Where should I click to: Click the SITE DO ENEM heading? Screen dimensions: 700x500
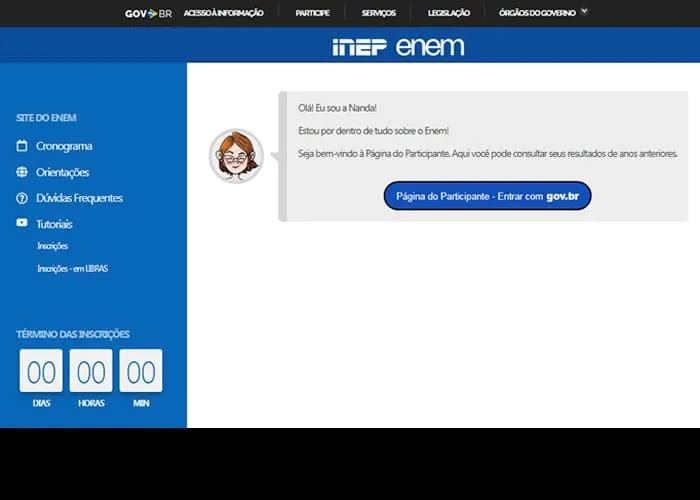coord(46,118)
